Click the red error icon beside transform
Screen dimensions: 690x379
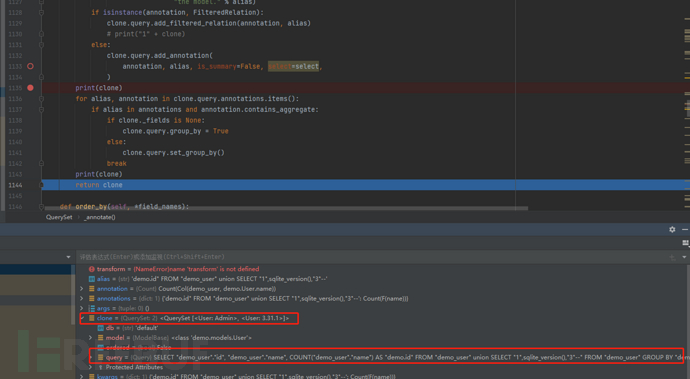coord(92,269)
